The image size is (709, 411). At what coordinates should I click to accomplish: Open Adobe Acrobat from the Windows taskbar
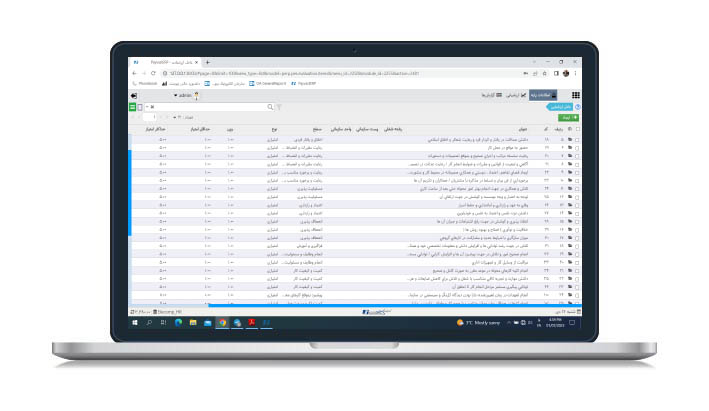252,322
